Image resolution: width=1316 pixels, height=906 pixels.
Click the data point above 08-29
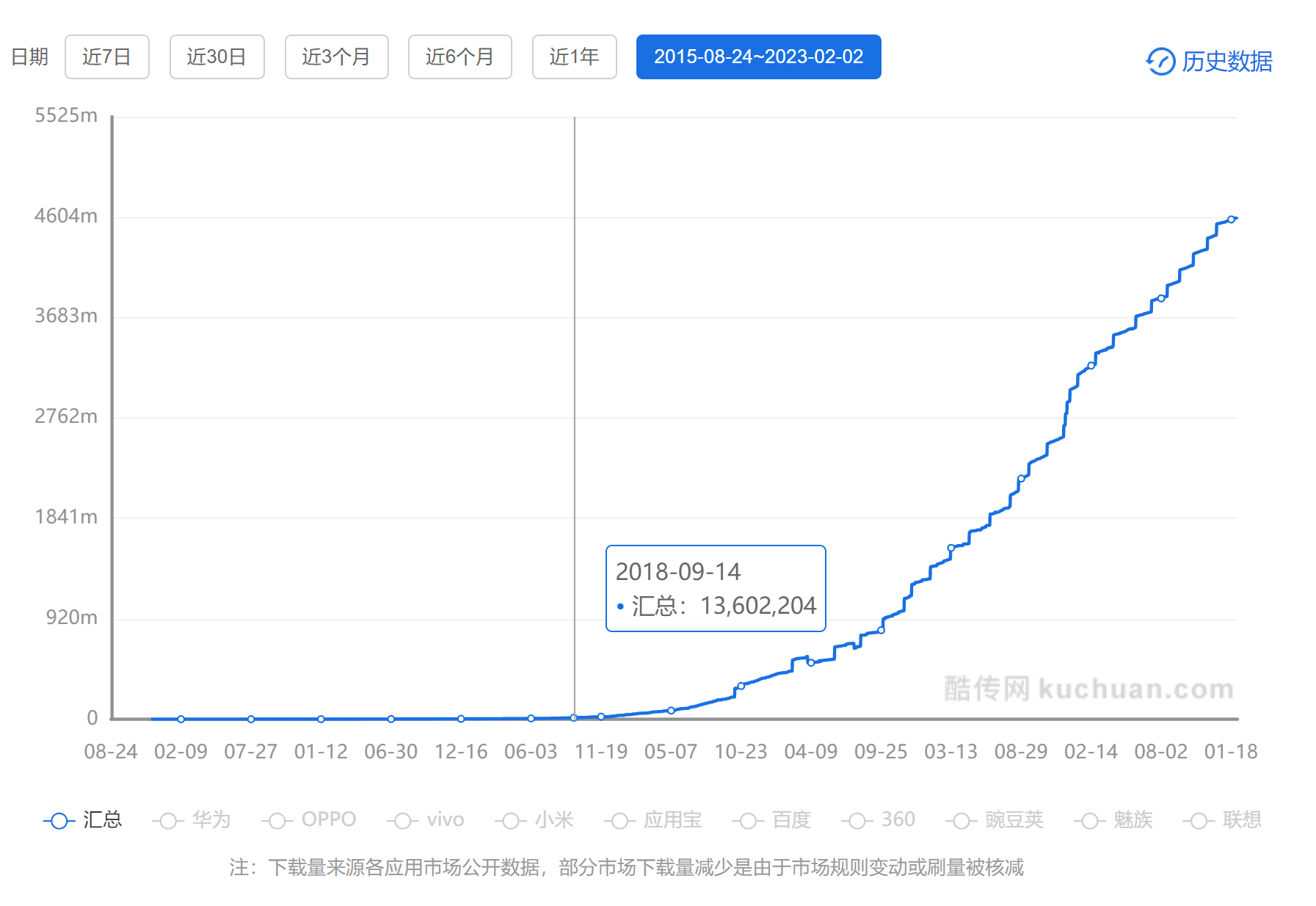pos(1021,479)
